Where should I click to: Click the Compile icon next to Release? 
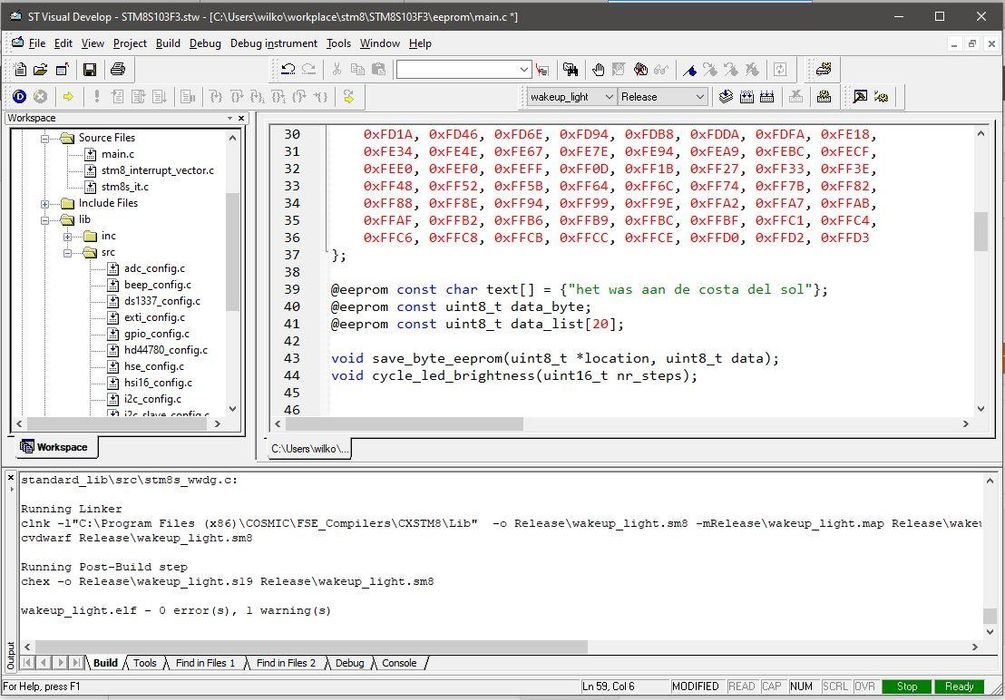(x=726, y=97)
